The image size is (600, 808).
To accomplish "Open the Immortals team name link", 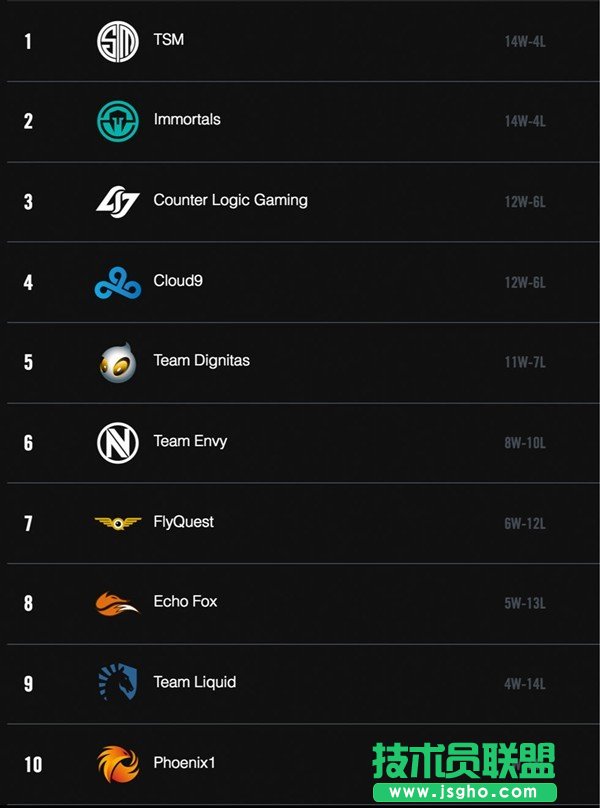I will (187, 120).
